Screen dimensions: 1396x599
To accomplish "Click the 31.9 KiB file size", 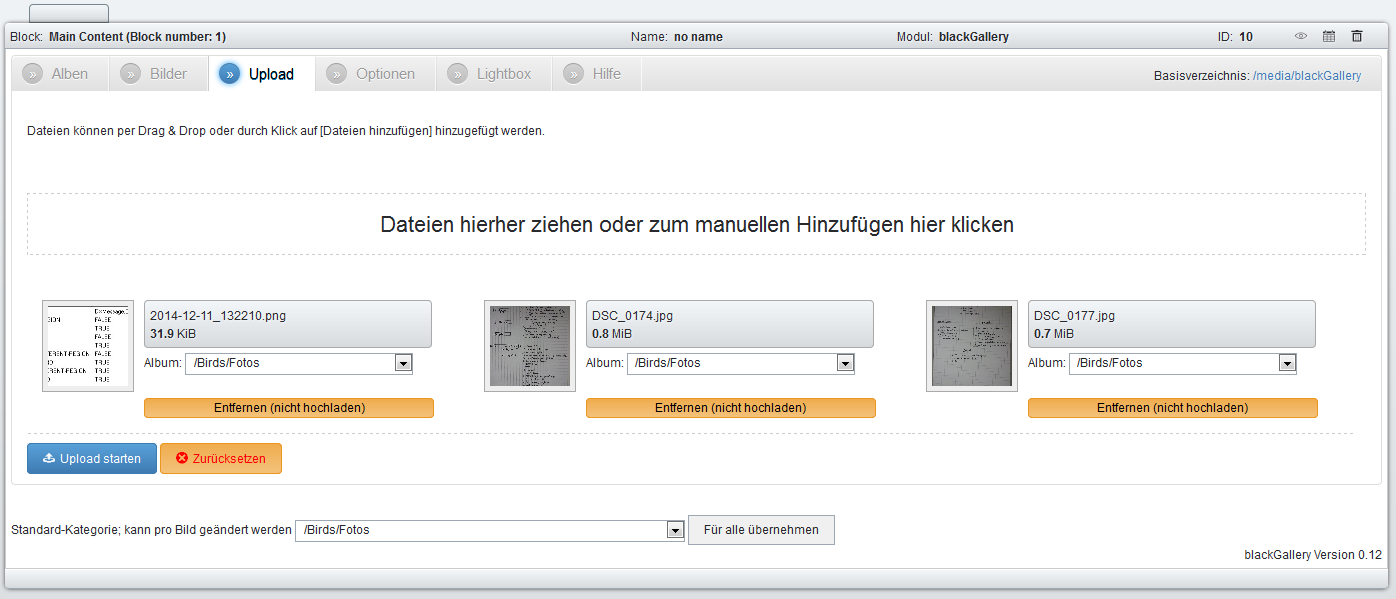I will 173,333.
